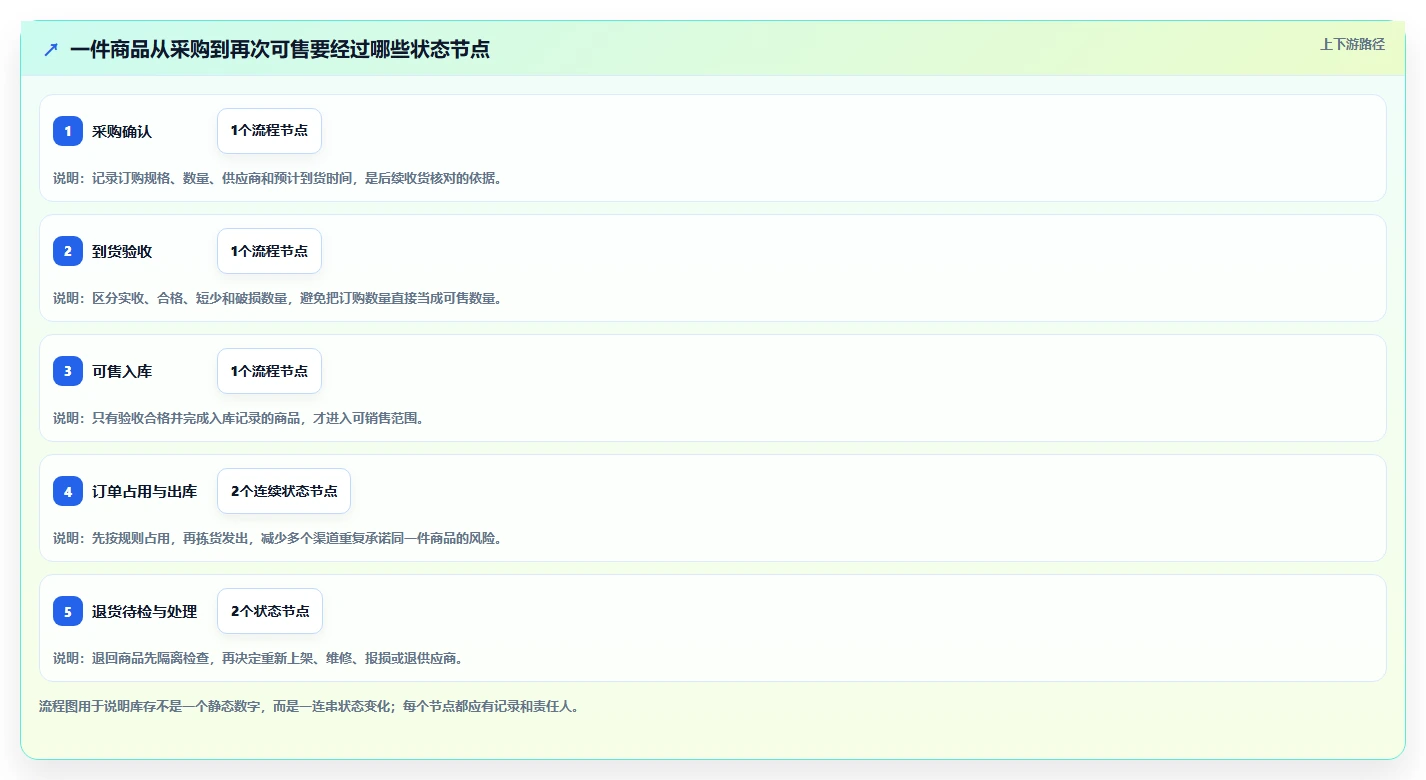Click the arrow icon beside the flowchart title
This screenshot has width=1426, height=780.
point(51,49)
